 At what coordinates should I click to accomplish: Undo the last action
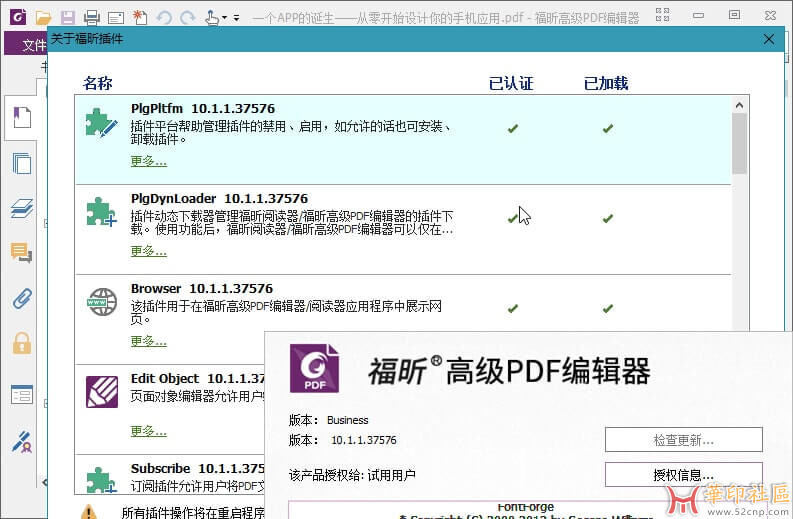[164, 18]
